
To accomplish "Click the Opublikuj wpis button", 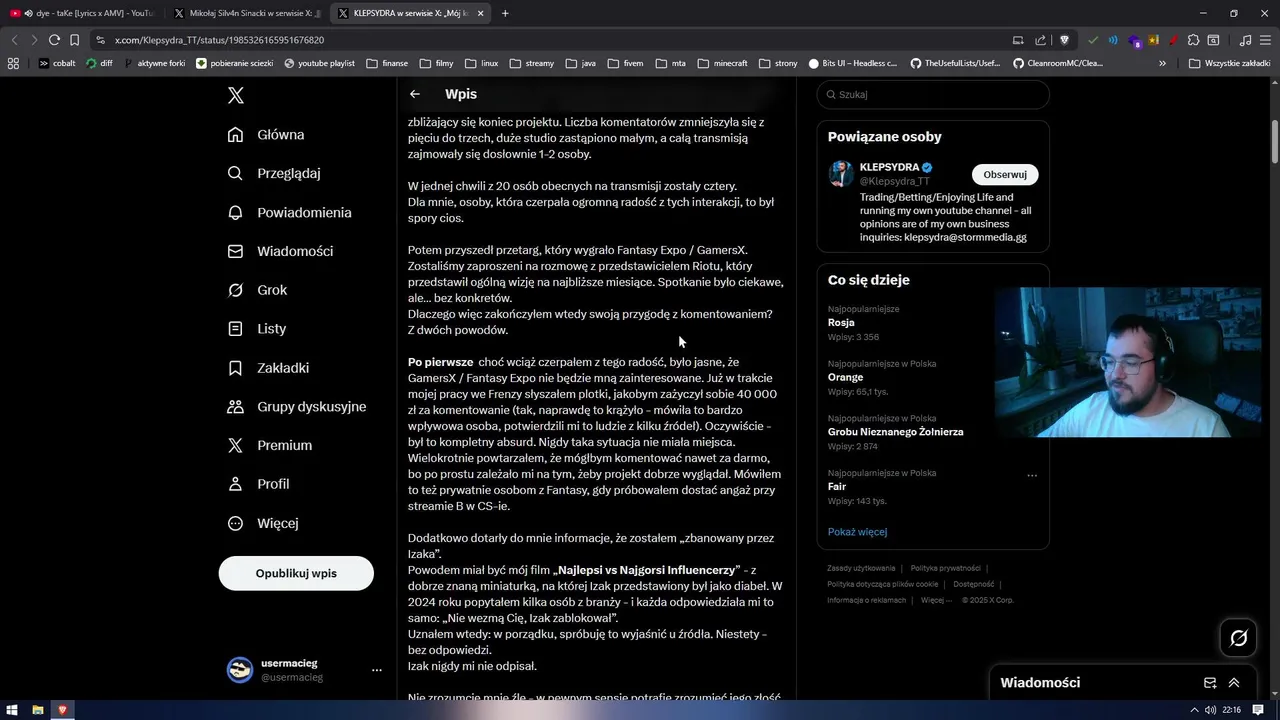I will coord(296,574).
